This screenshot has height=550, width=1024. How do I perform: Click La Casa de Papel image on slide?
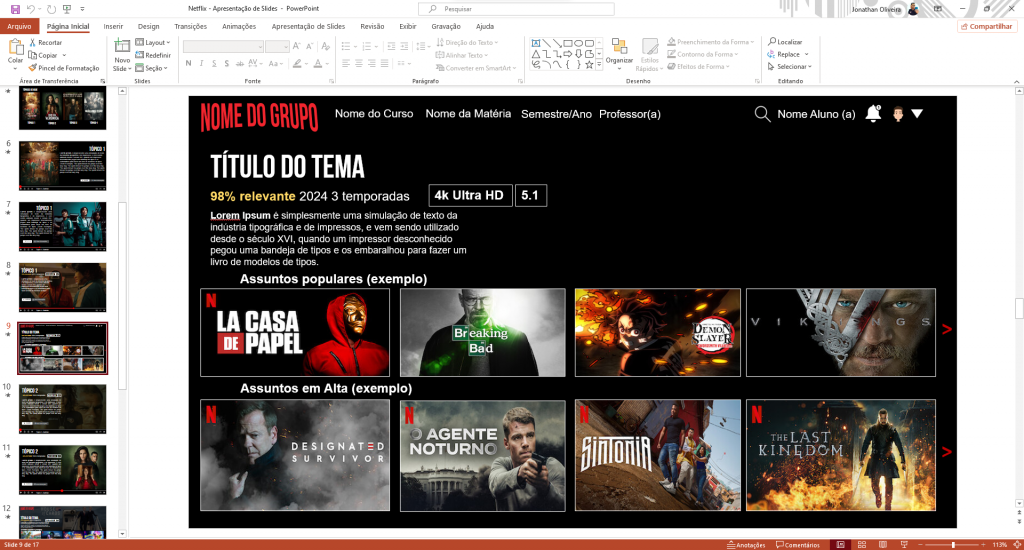click(295, 332)
